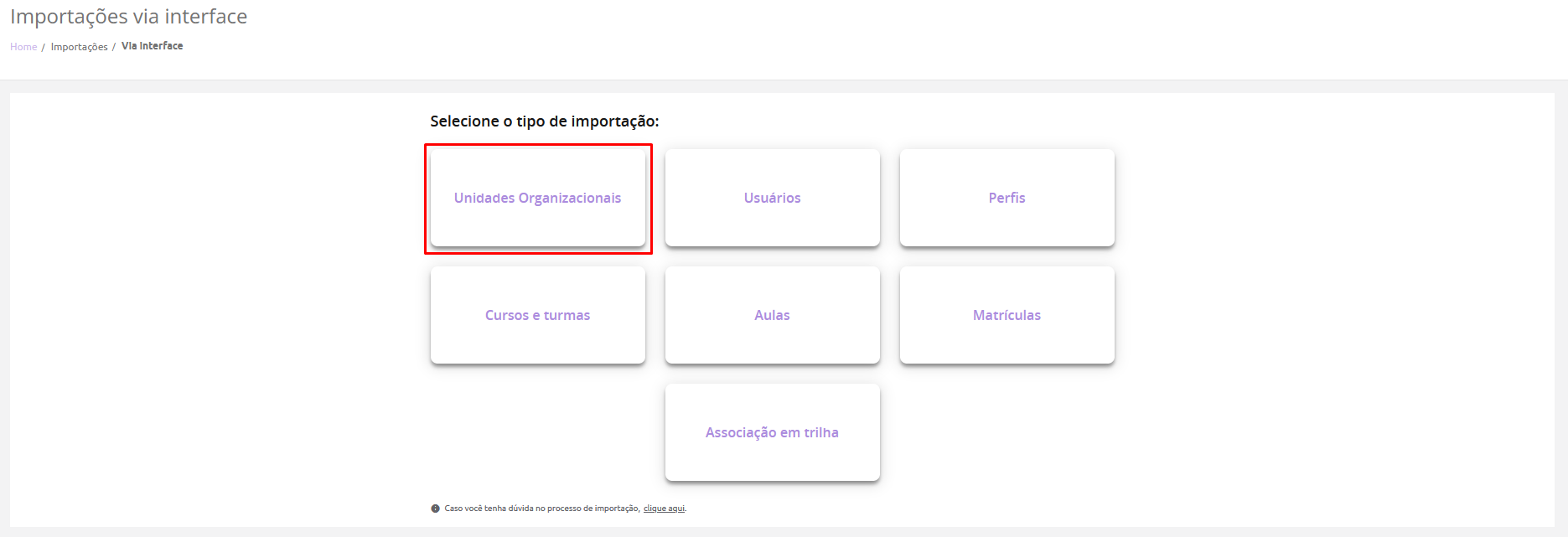Click the info icon beside help text
Viewport: 1568px width, 537px height.
click(x=435, y=509)
